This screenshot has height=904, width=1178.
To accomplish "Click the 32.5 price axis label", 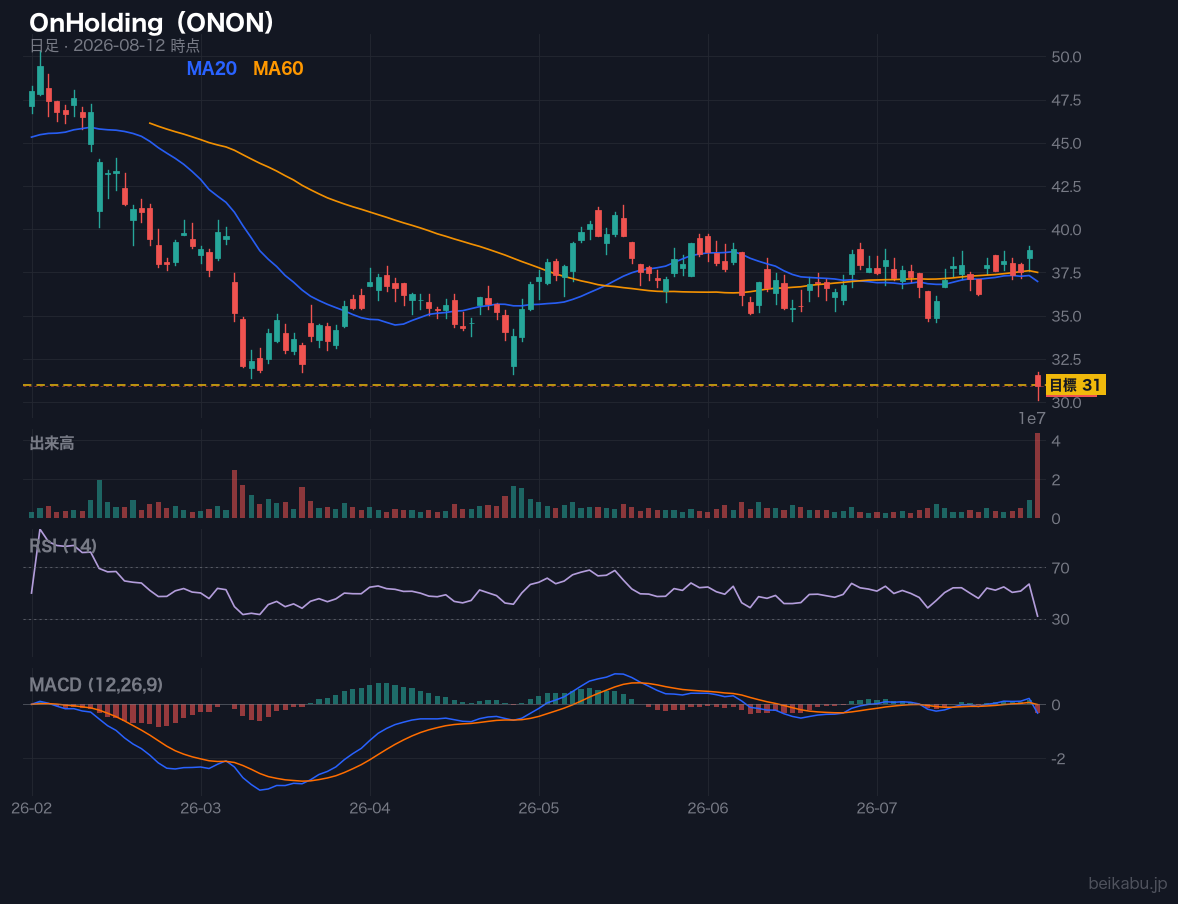I will (1067, 359).
